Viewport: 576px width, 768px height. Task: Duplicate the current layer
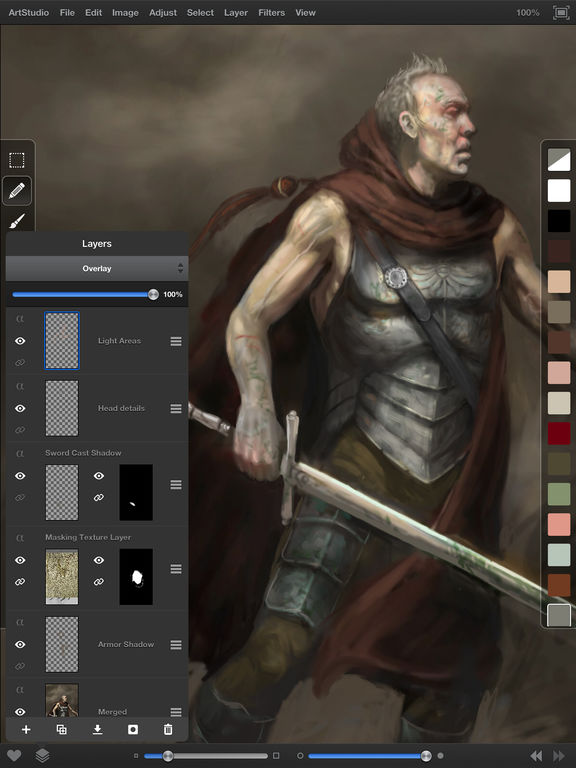point(62,729)
